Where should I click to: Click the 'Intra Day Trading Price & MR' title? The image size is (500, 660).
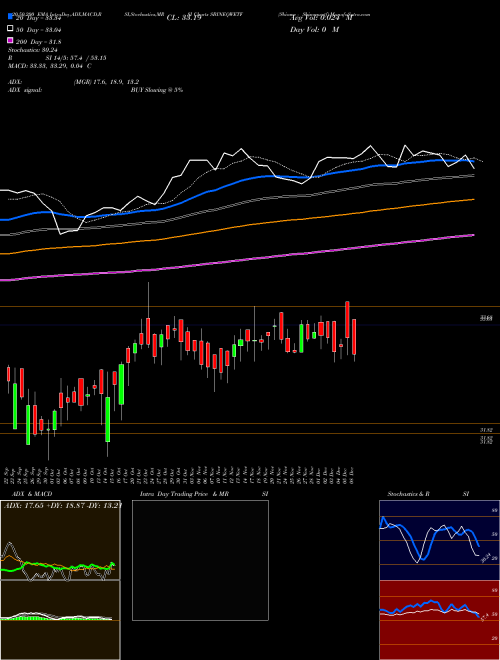point(184,494)
